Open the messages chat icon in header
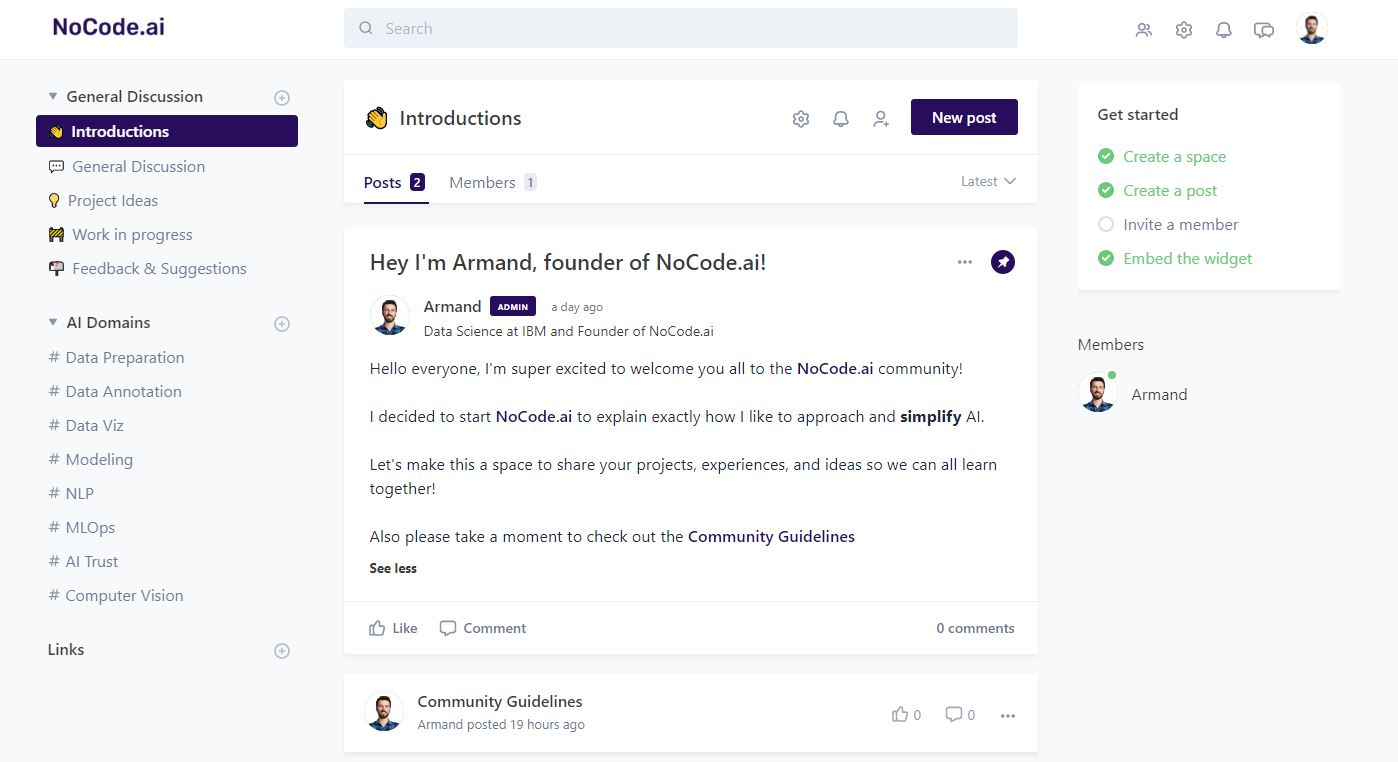The image size is (1398, 762). (x=1264, y=30)
